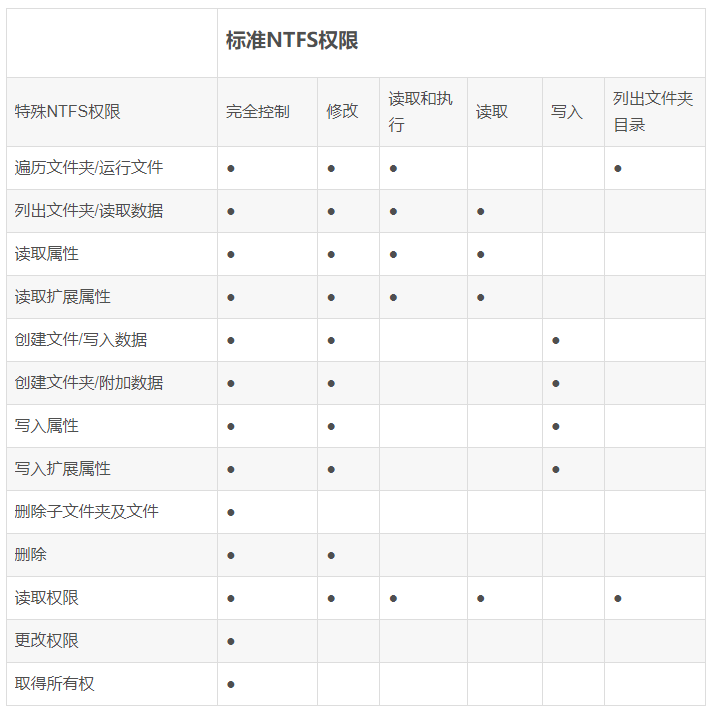Click the 读取 column header
Image resolution: width=713 pixels, height=713 pixels.
pyautogui.click(x=492, y=111)
